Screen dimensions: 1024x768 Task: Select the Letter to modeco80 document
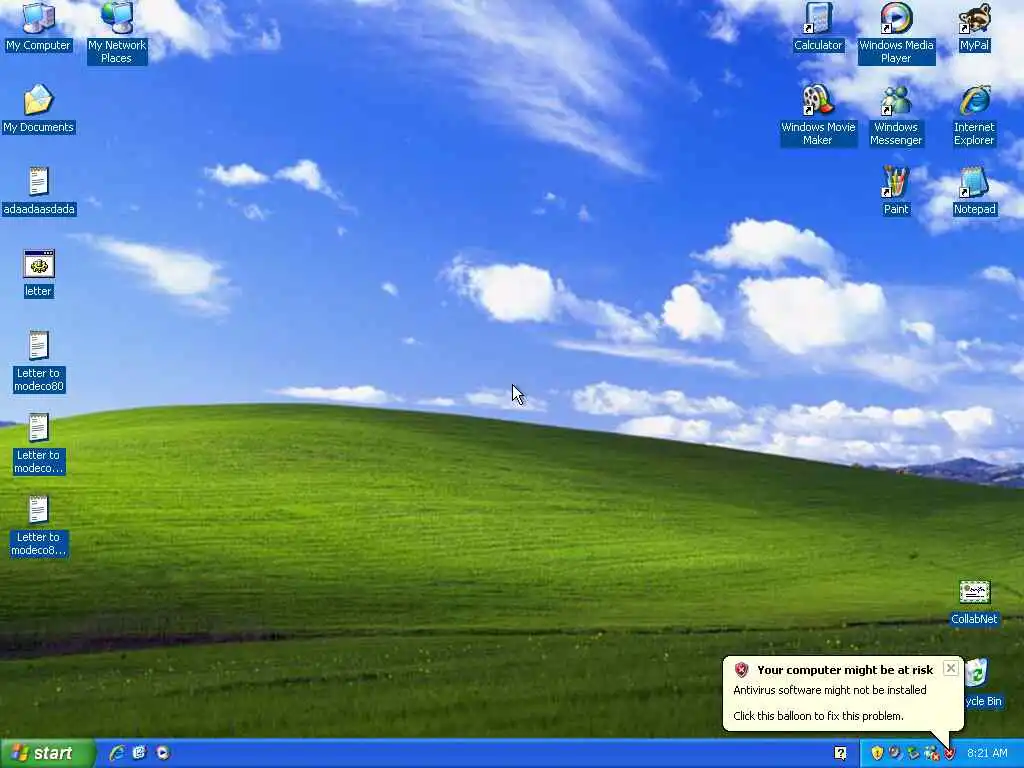pos(39,360)
